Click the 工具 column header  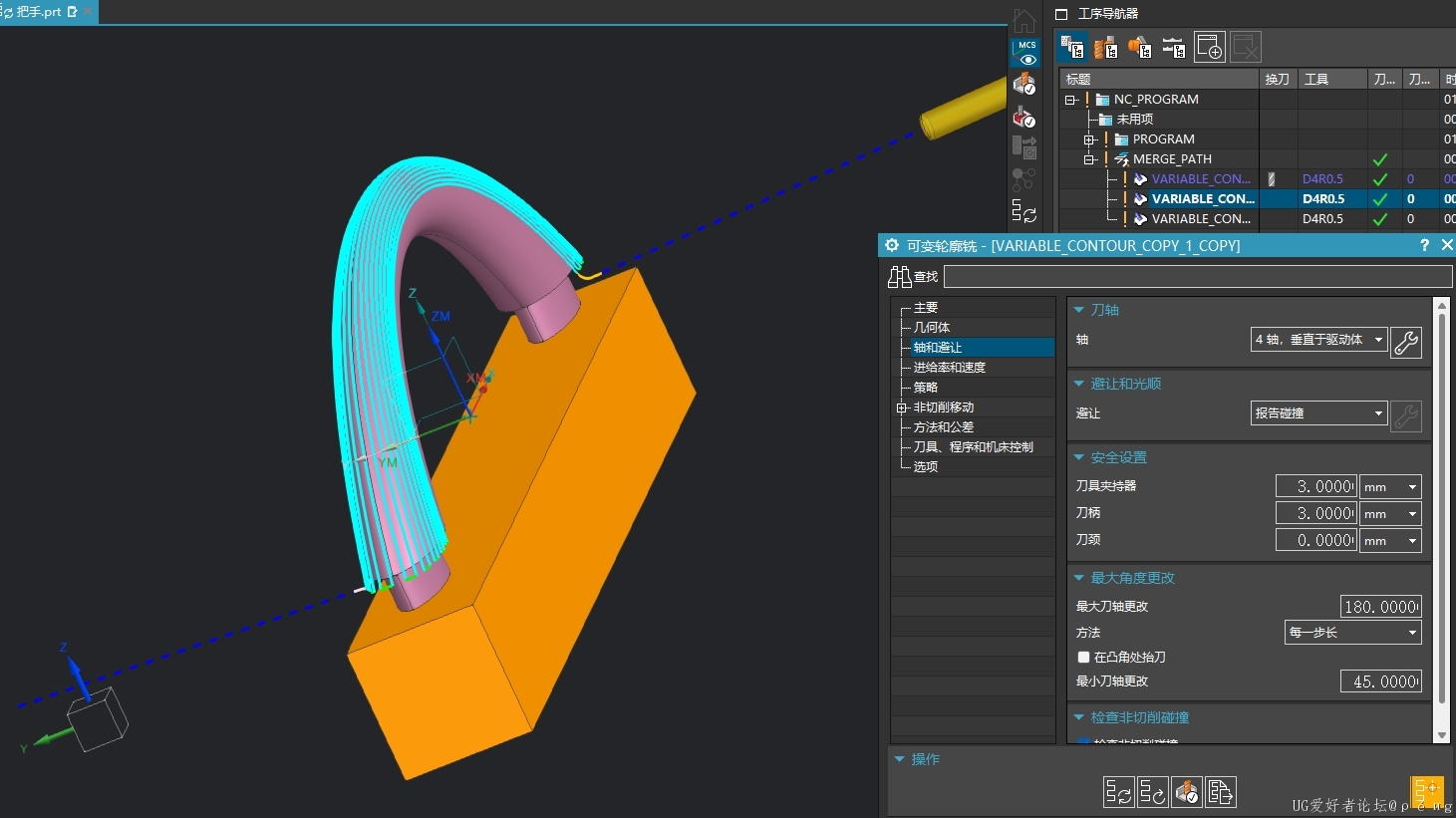tap(1332, 79)
